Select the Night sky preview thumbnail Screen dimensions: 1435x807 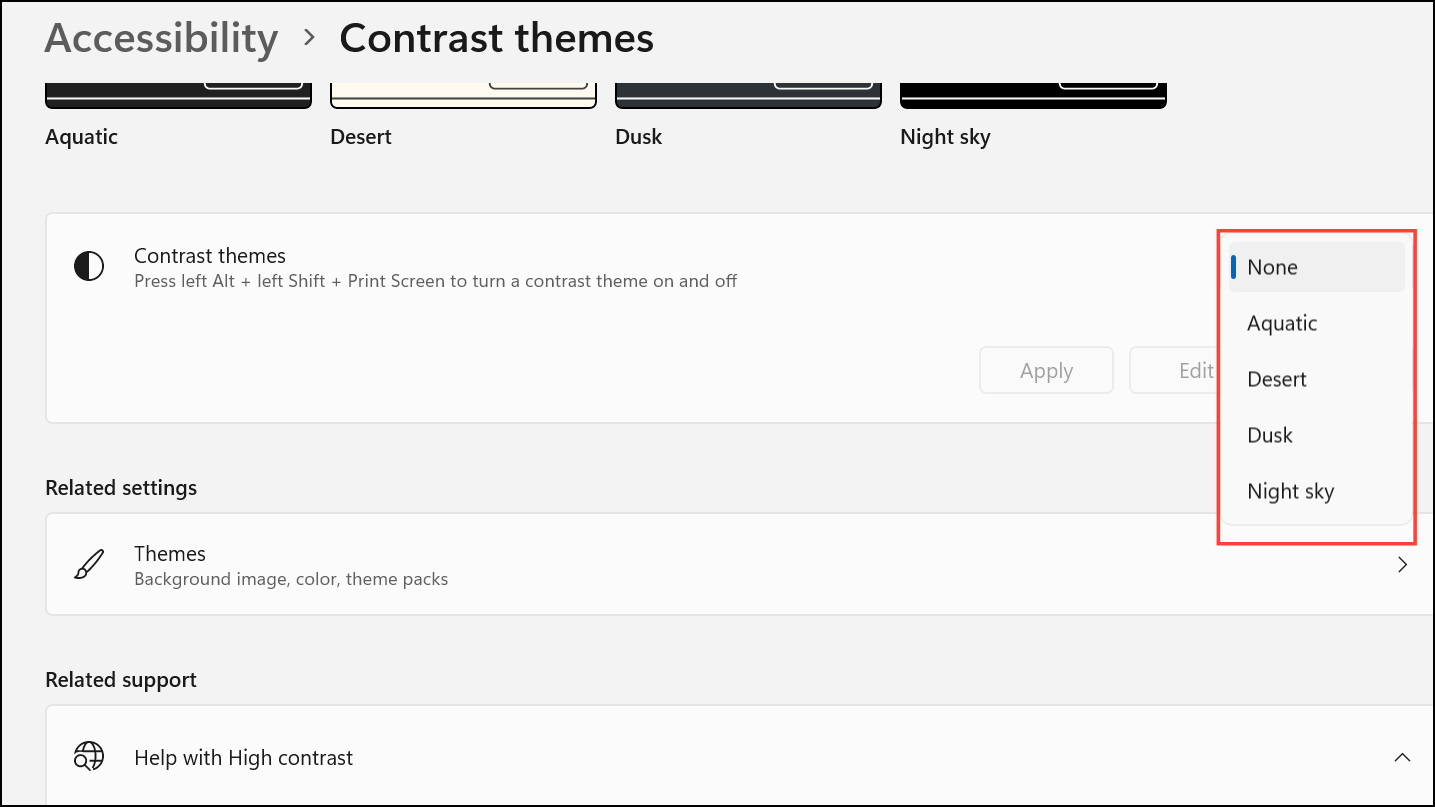pyautogui.click(x=1033, y=96)
